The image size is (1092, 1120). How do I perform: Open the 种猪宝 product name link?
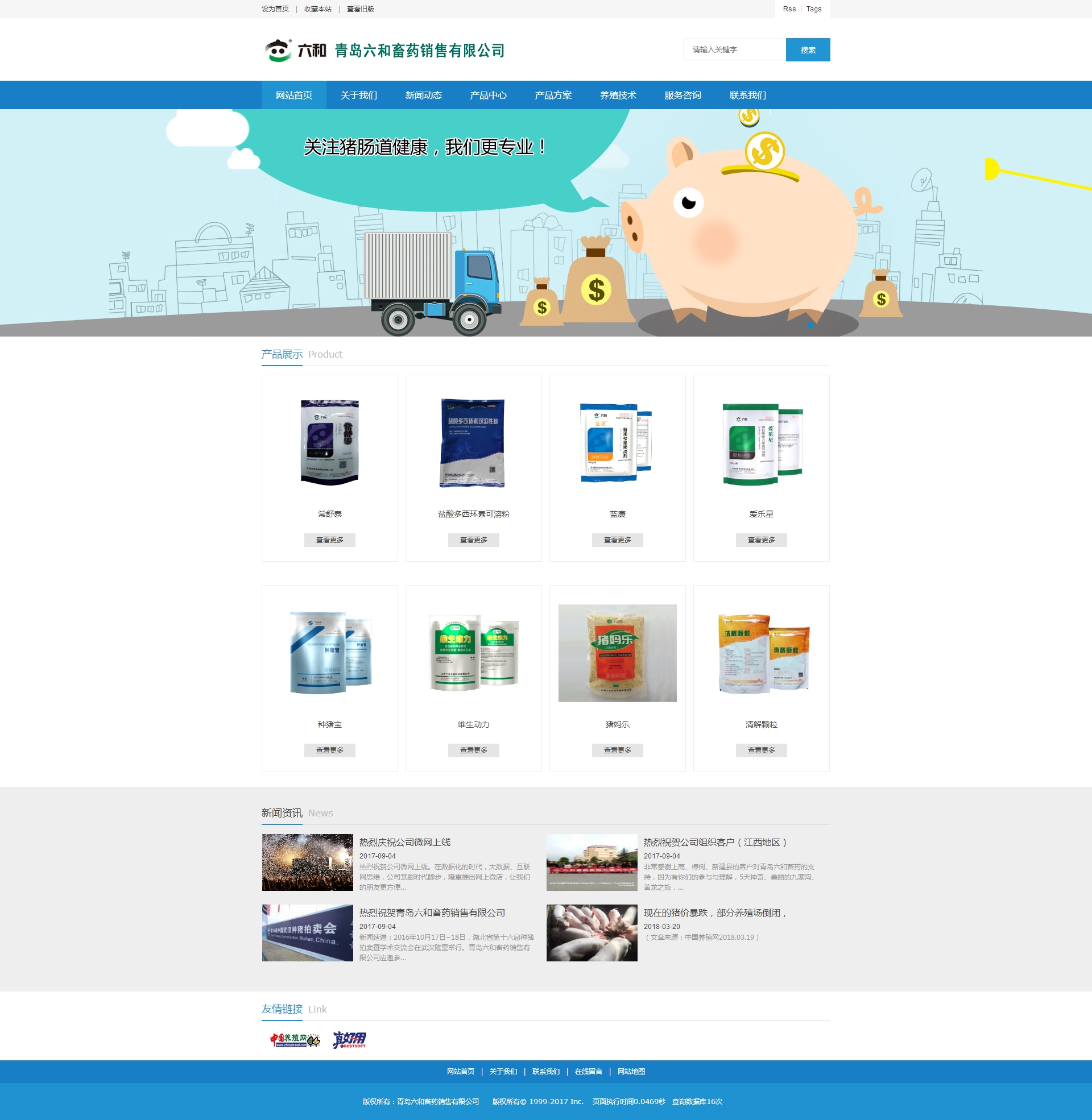tap(330, 724)
